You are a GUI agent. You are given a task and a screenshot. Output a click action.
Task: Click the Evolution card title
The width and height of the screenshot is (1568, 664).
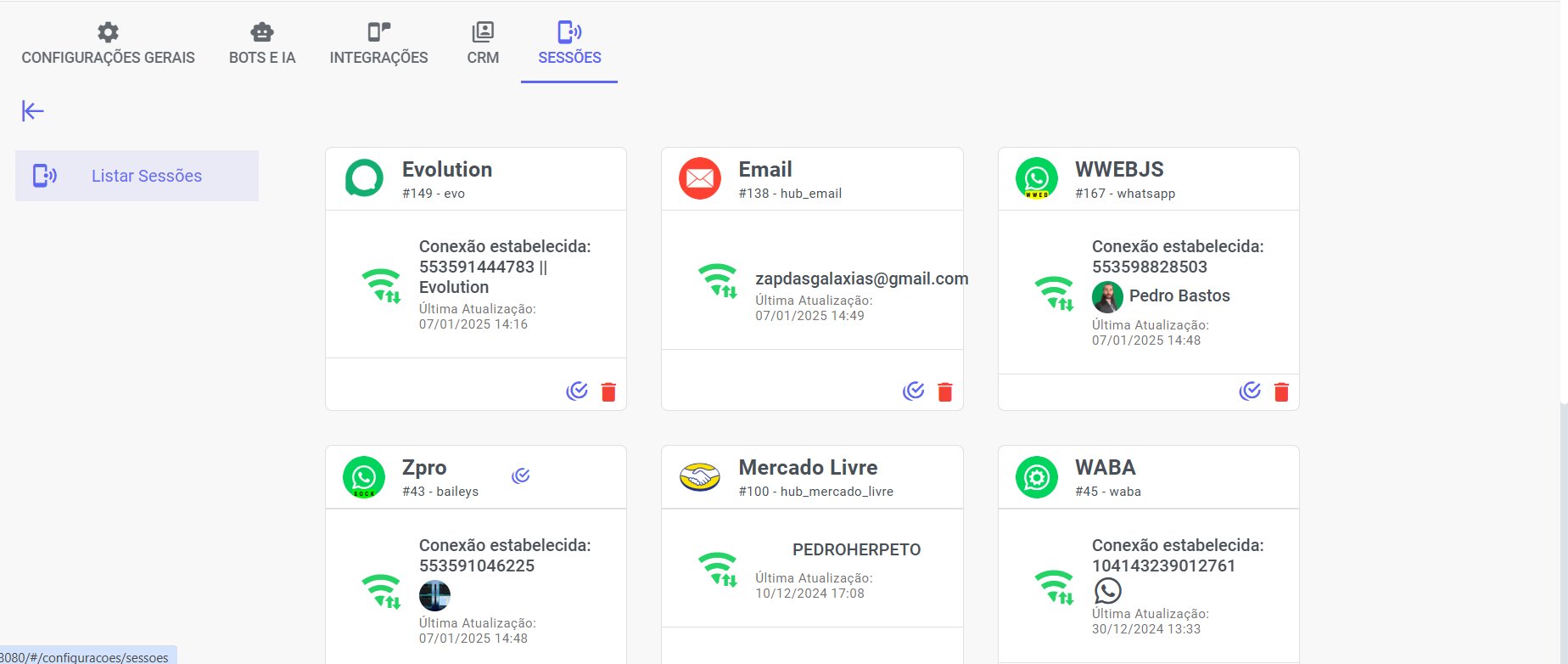pos(447,169)
